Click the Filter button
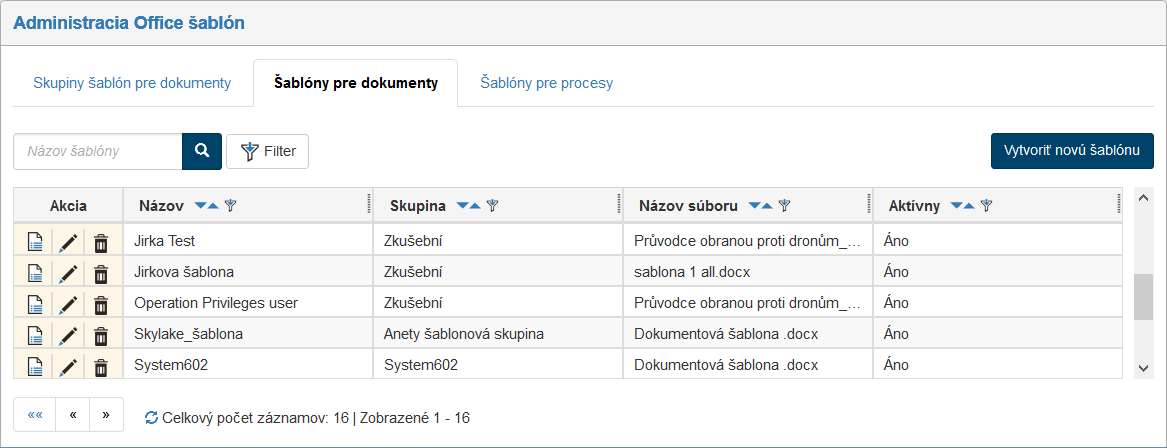The height and width of the screenshot is (448, 1167). [x=268, y=151]
